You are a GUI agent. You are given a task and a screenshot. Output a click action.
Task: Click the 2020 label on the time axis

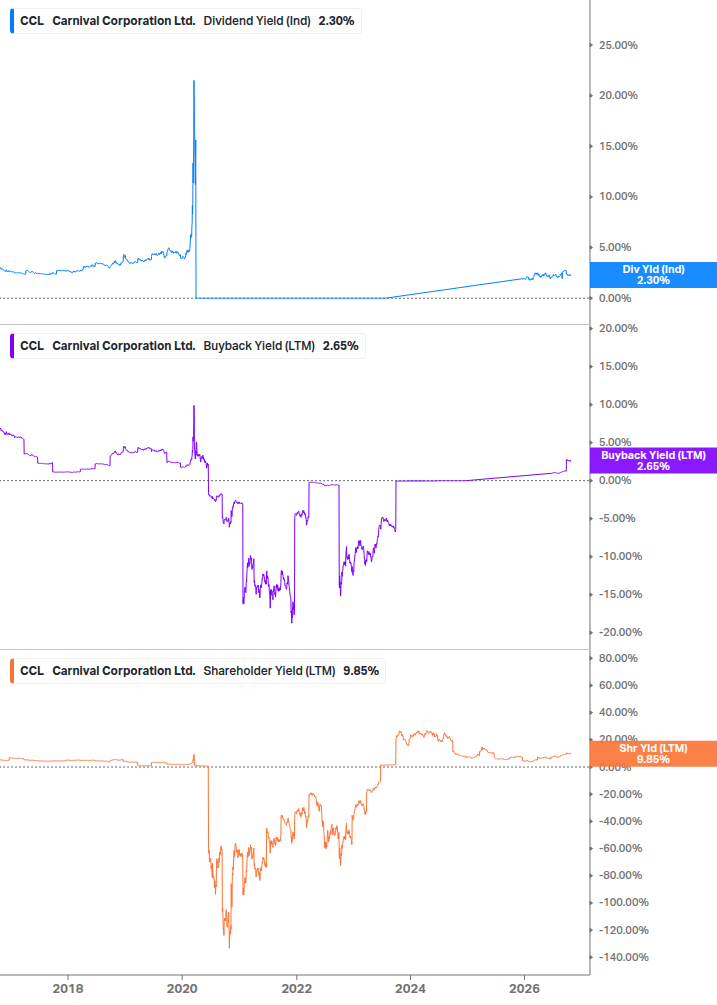[182, 989]
